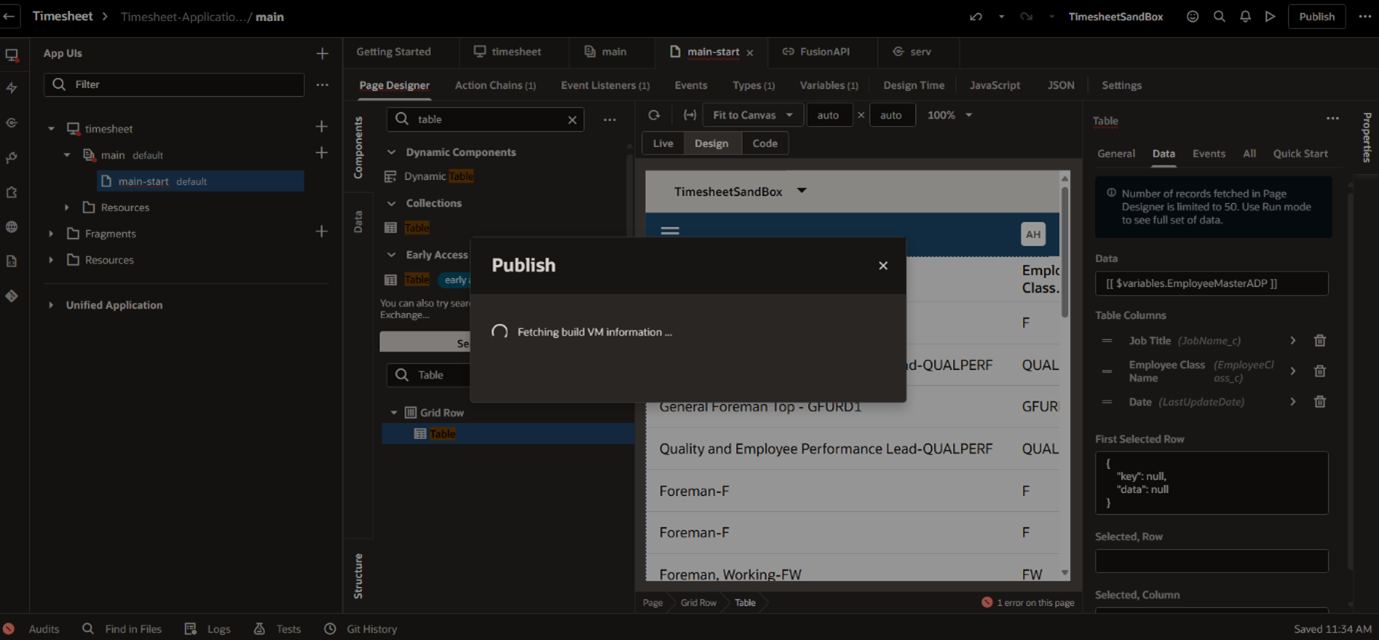
Task: Add a new App UI with plus icon
Action: 322,54
